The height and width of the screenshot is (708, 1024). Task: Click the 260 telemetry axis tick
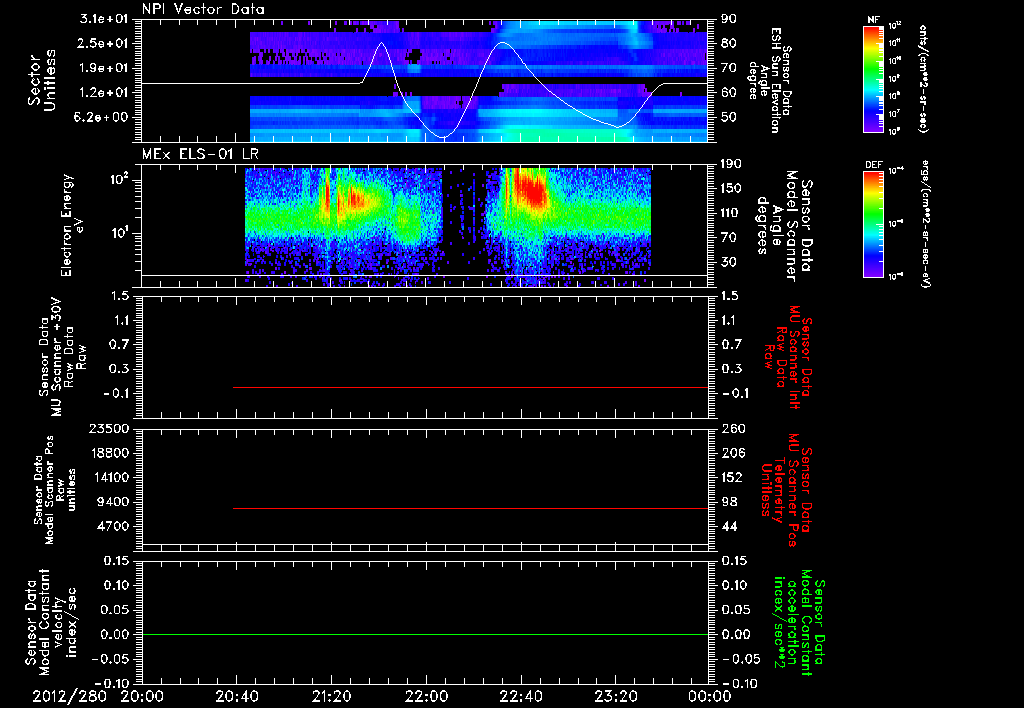pyautogui.click(x=733, y=429)
